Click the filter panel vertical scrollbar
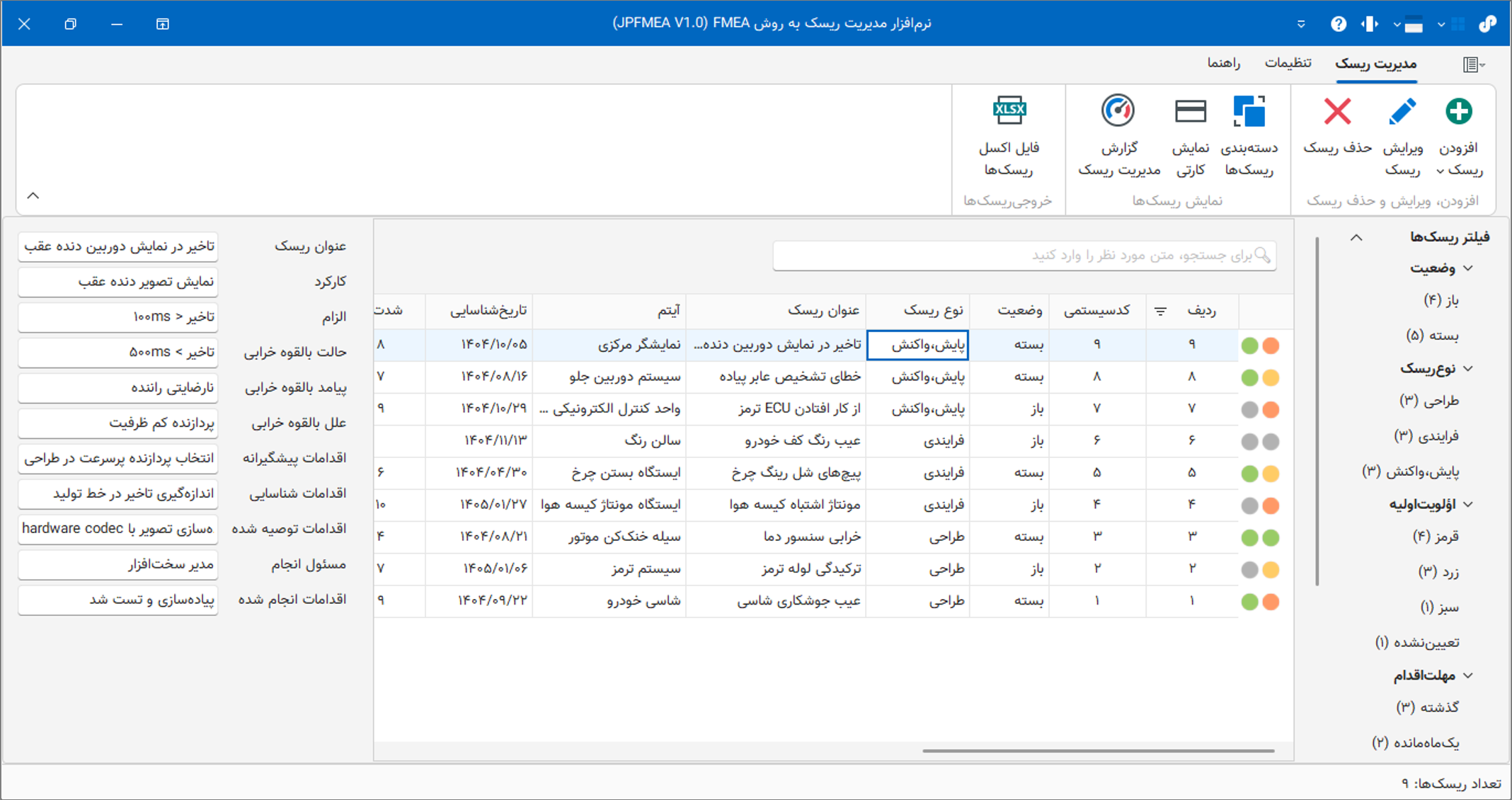The image size is (1512, 800). coord(1317,411)
